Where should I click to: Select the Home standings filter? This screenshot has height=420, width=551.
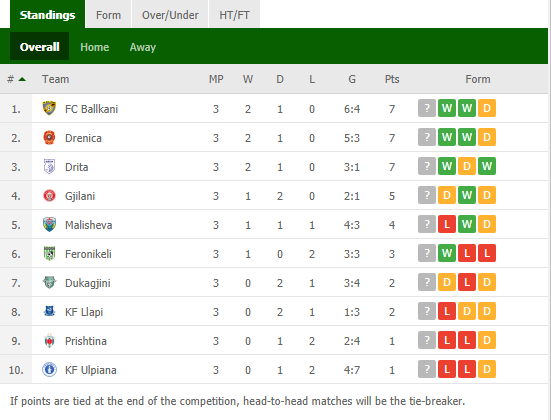(95, 47)
